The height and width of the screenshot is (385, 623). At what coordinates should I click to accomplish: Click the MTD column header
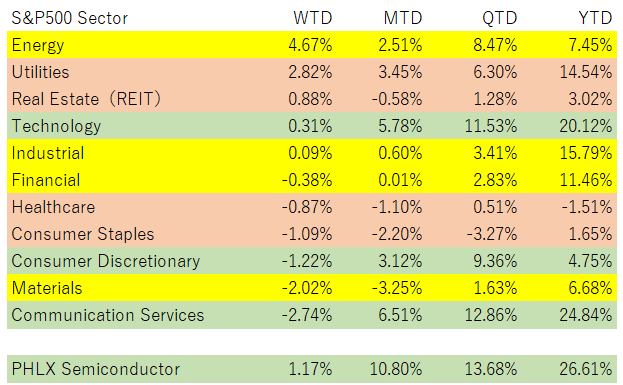[403, 18]
